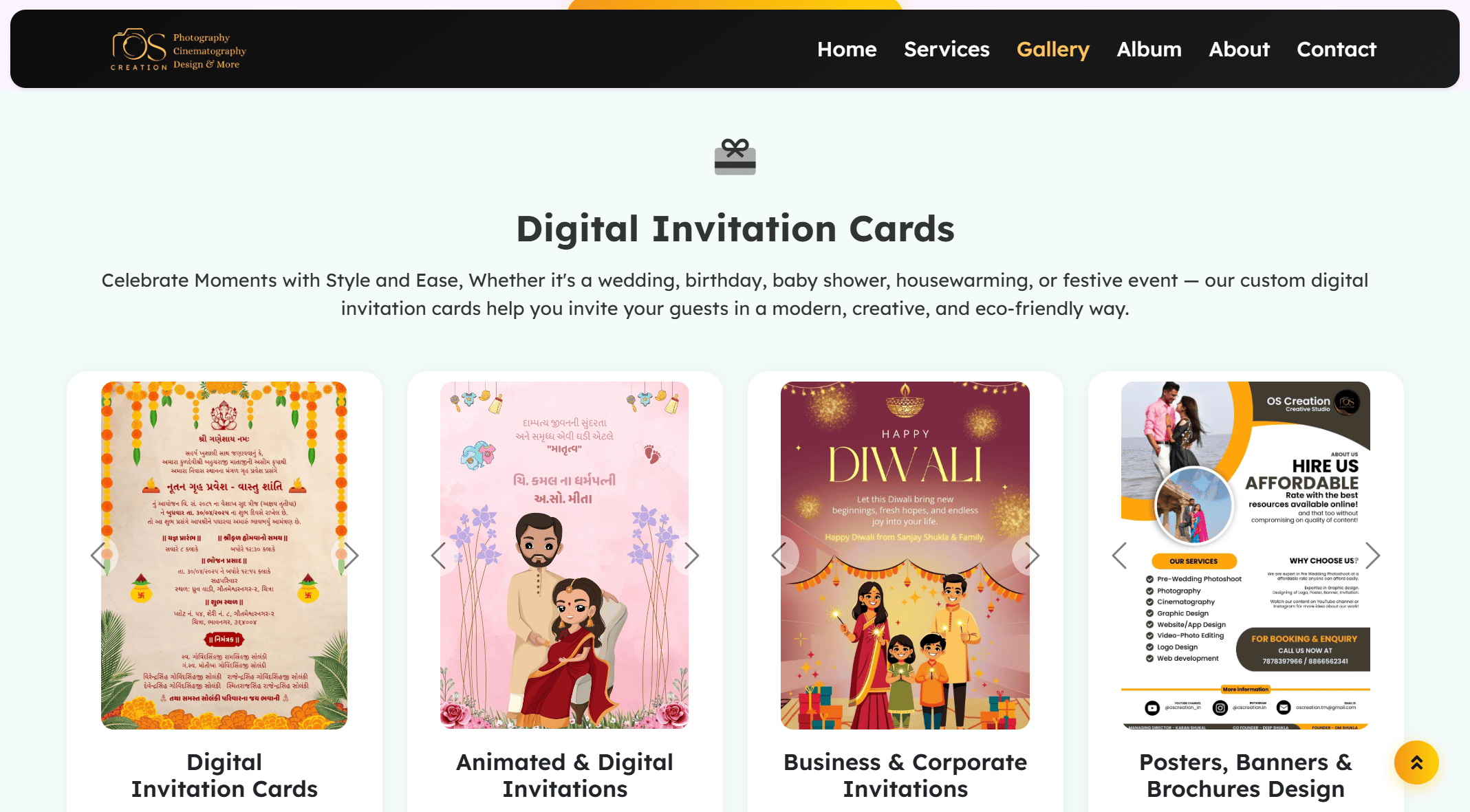Advance to next Posters, Banners & Brochures slide
1470x812 pixels.
pyautogui.click(x=1372, y=555)
